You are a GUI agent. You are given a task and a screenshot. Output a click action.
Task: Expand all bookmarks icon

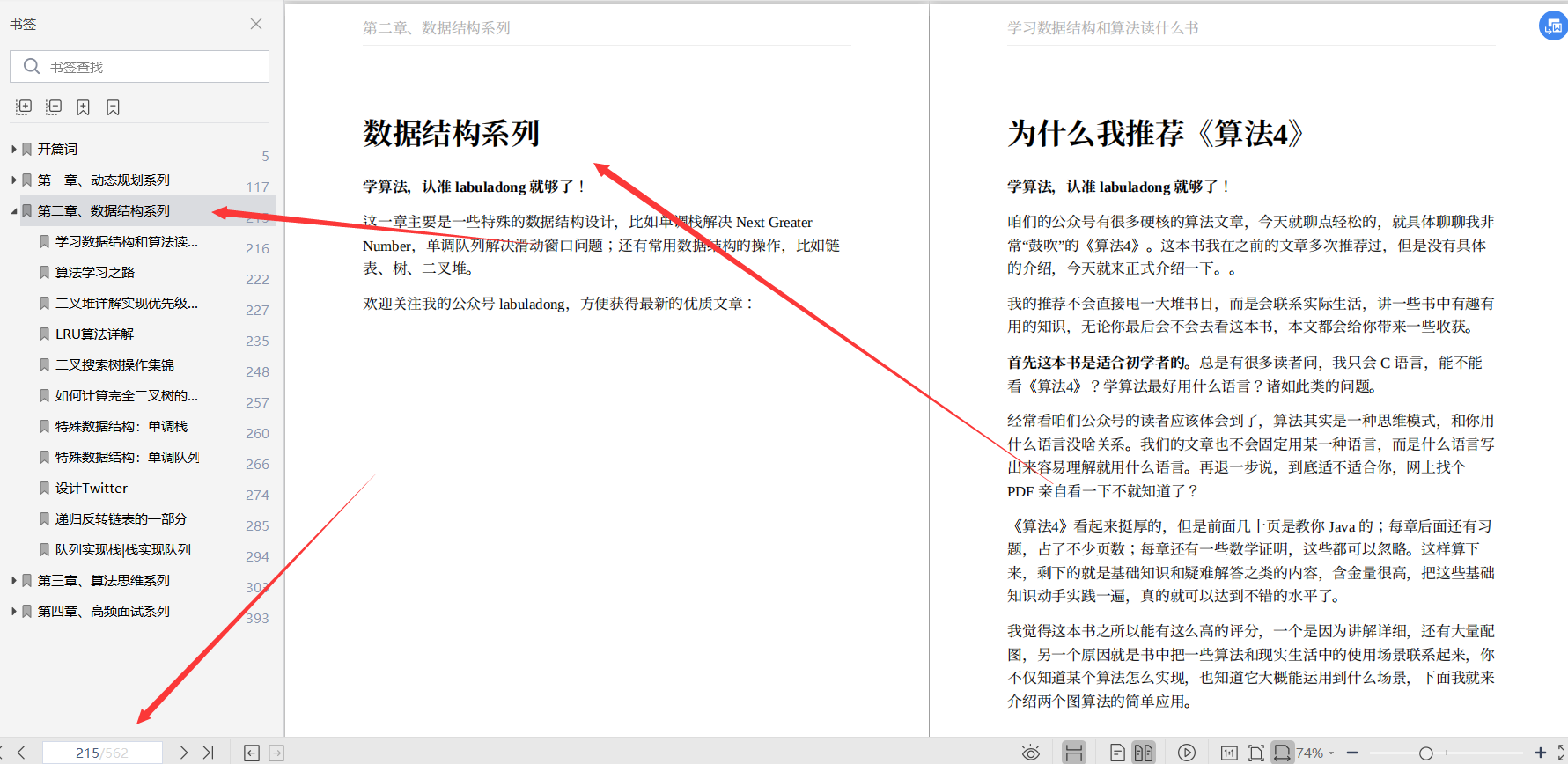pos(24,107)
